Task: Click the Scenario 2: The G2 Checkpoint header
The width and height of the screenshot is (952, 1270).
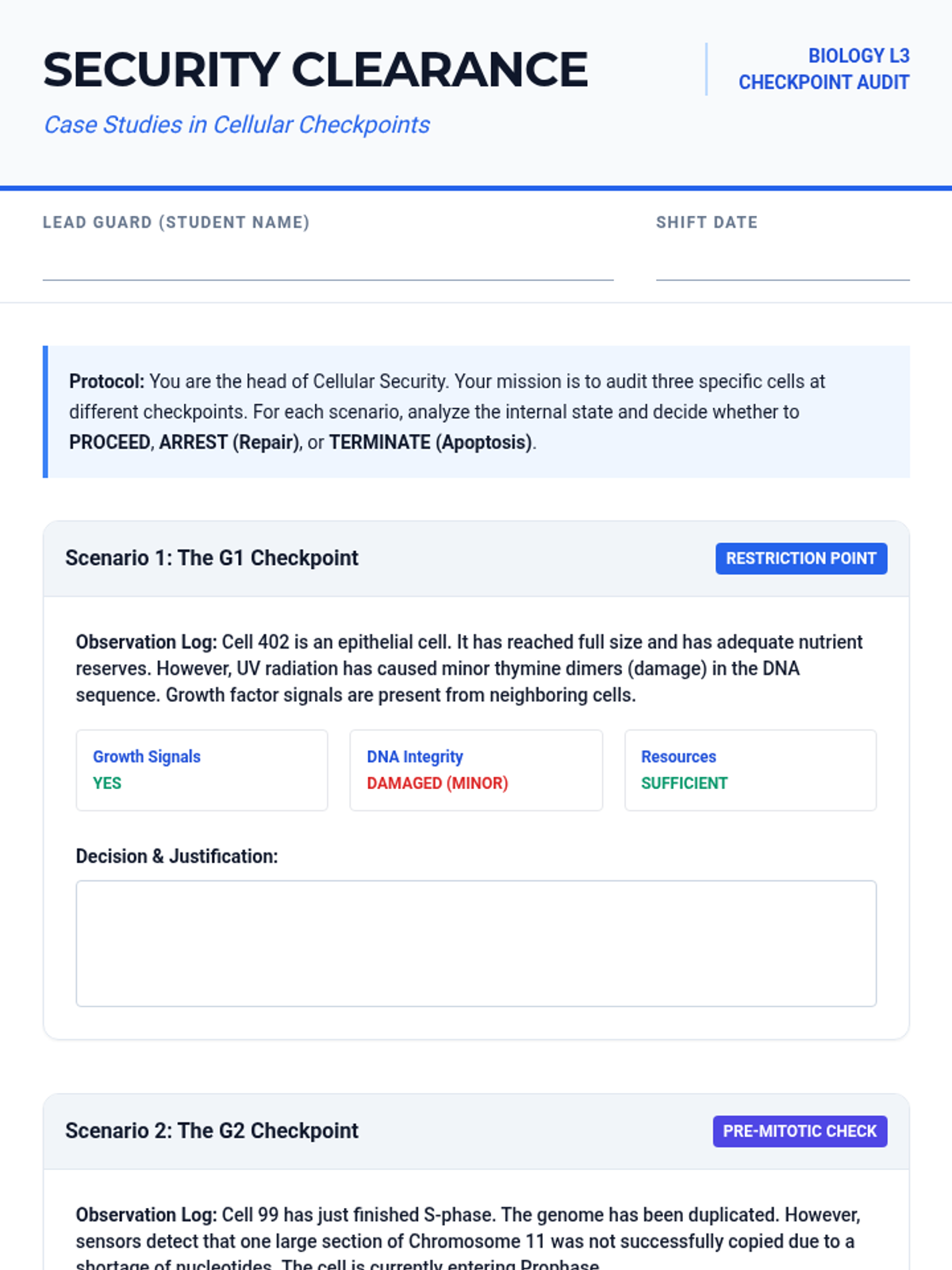Action: [x=212, y=1130]
